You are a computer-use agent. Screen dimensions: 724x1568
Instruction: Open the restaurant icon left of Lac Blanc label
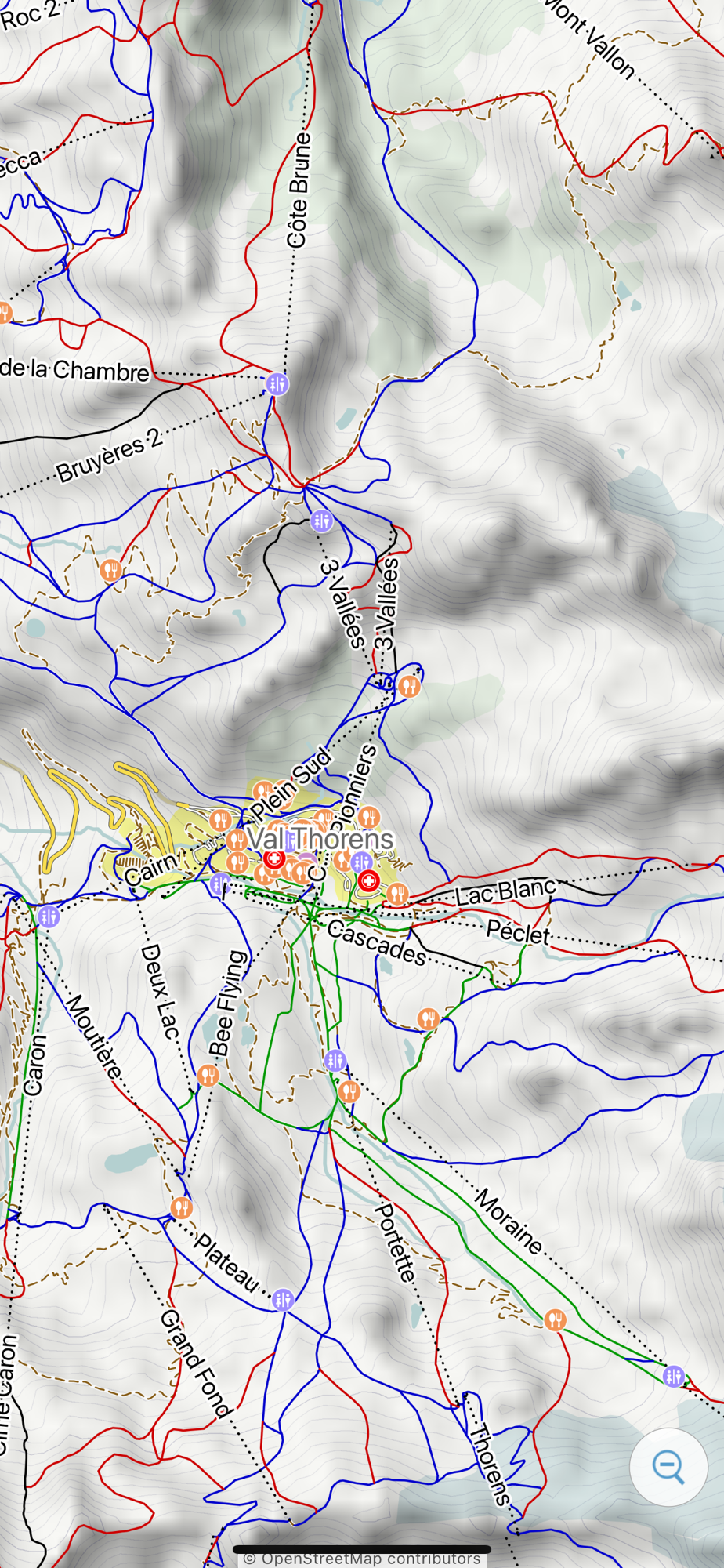pos(397,894)
